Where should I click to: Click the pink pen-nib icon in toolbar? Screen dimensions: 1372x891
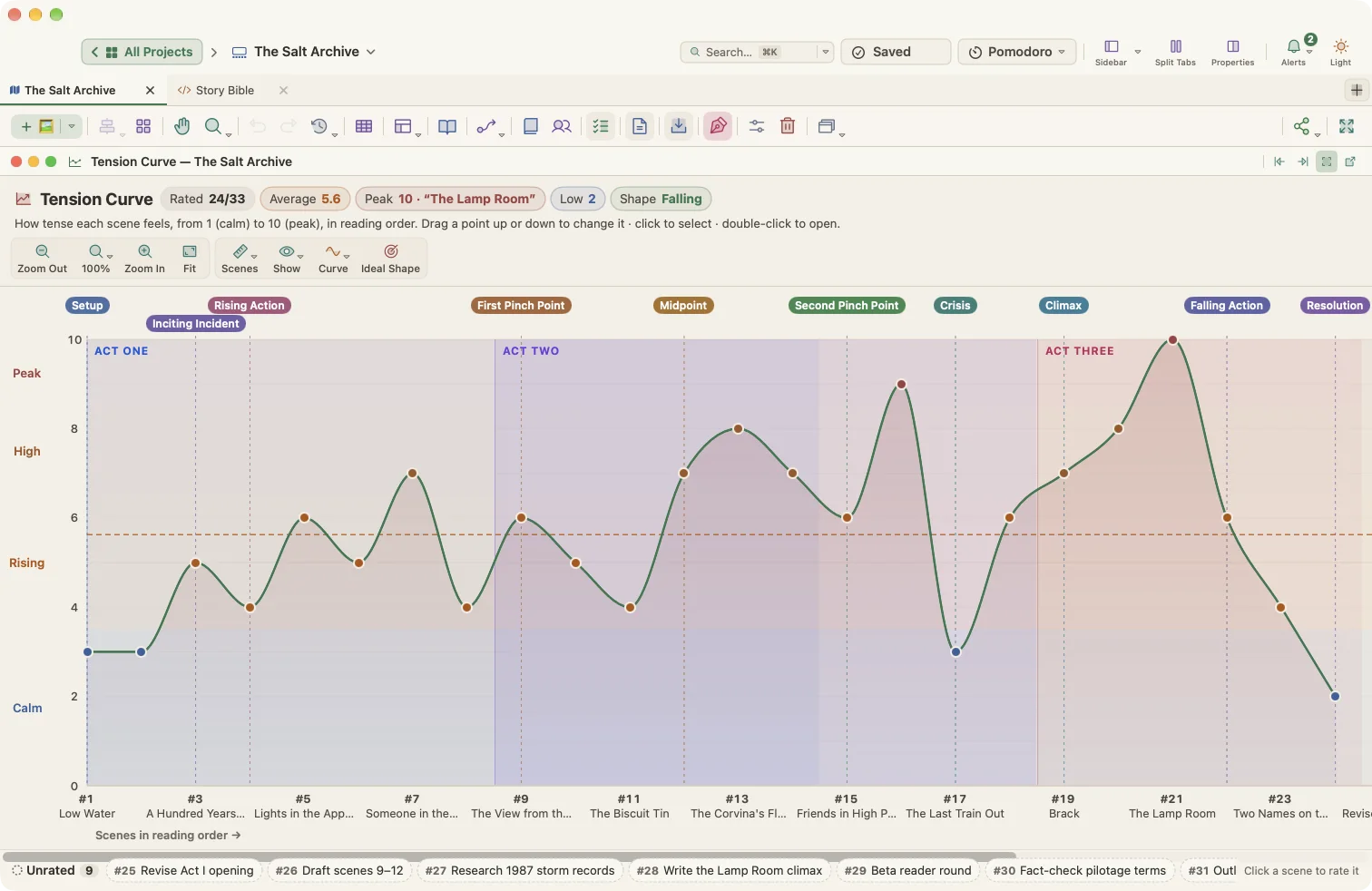[x=718, y=126]
